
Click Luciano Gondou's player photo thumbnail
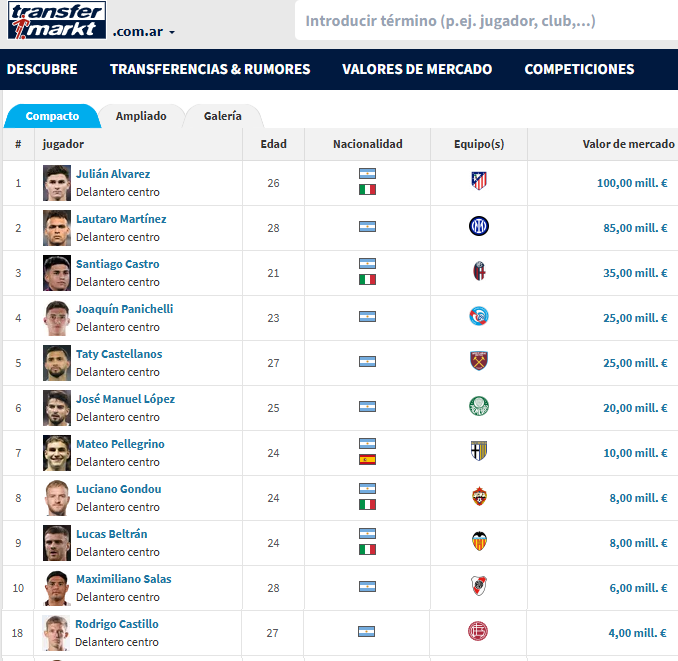click(57, 497)
